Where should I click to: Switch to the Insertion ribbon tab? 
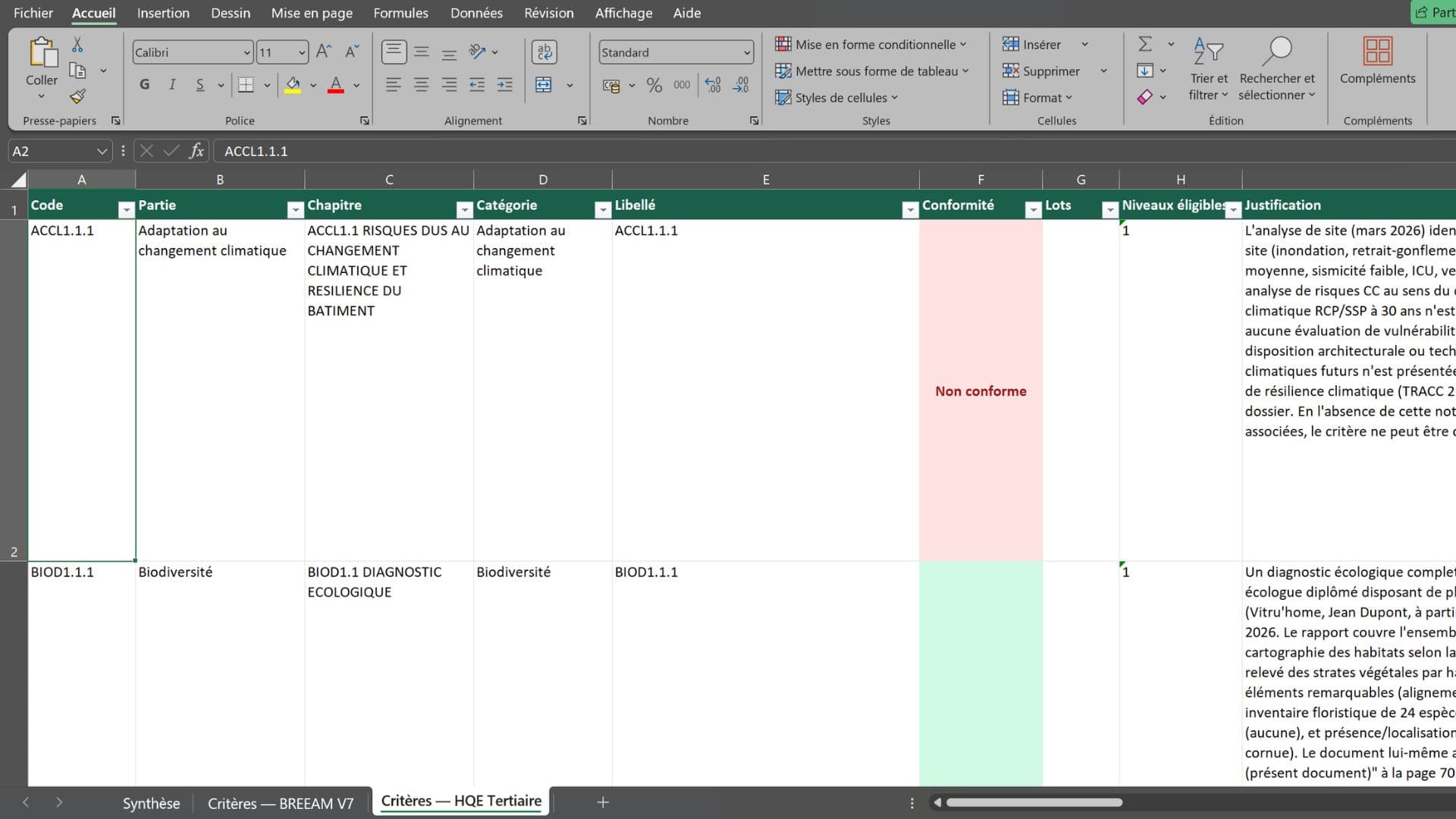pyautogui.click(x=163, y=13)
